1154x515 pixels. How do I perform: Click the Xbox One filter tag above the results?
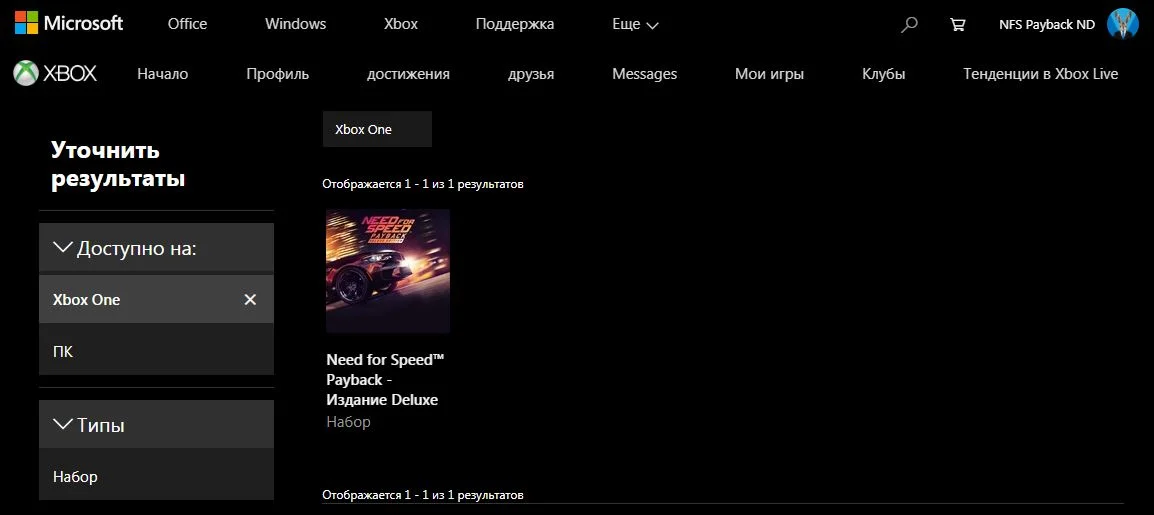point(378,129)
